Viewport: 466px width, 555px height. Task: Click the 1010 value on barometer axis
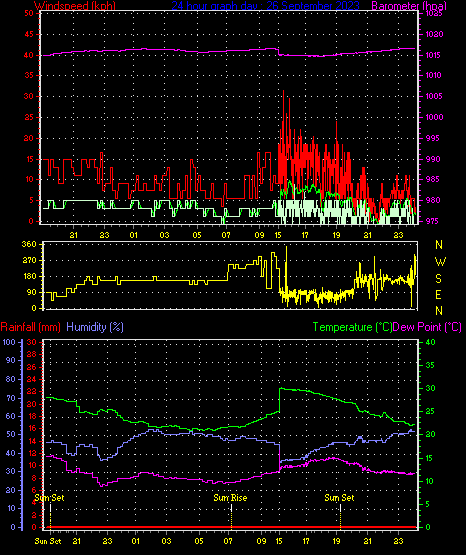point(434,75)
